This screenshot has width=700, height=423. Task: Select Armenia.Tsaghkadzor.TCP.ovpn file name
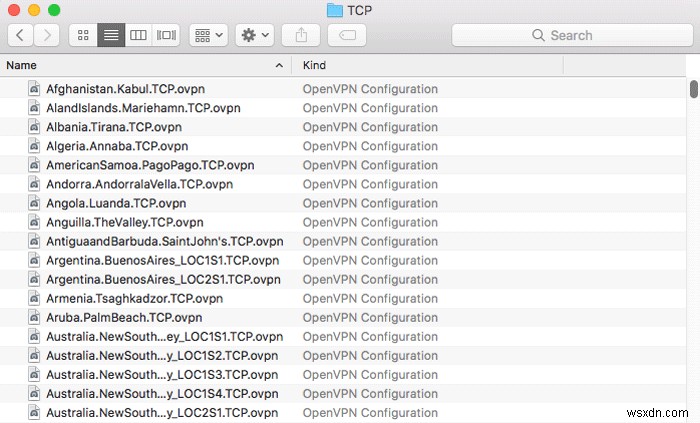pyautogui.click(x=134, y=299)
